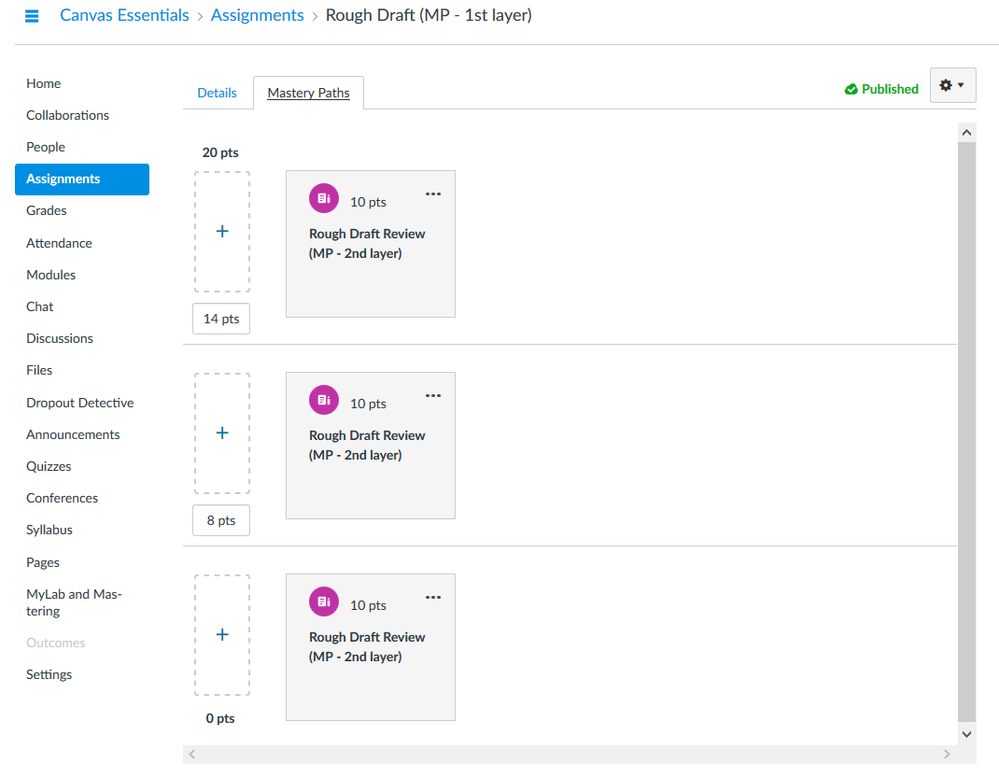Open Assignments breadcrumb link
The image size is (999, 781).
(x=257, y=15)
